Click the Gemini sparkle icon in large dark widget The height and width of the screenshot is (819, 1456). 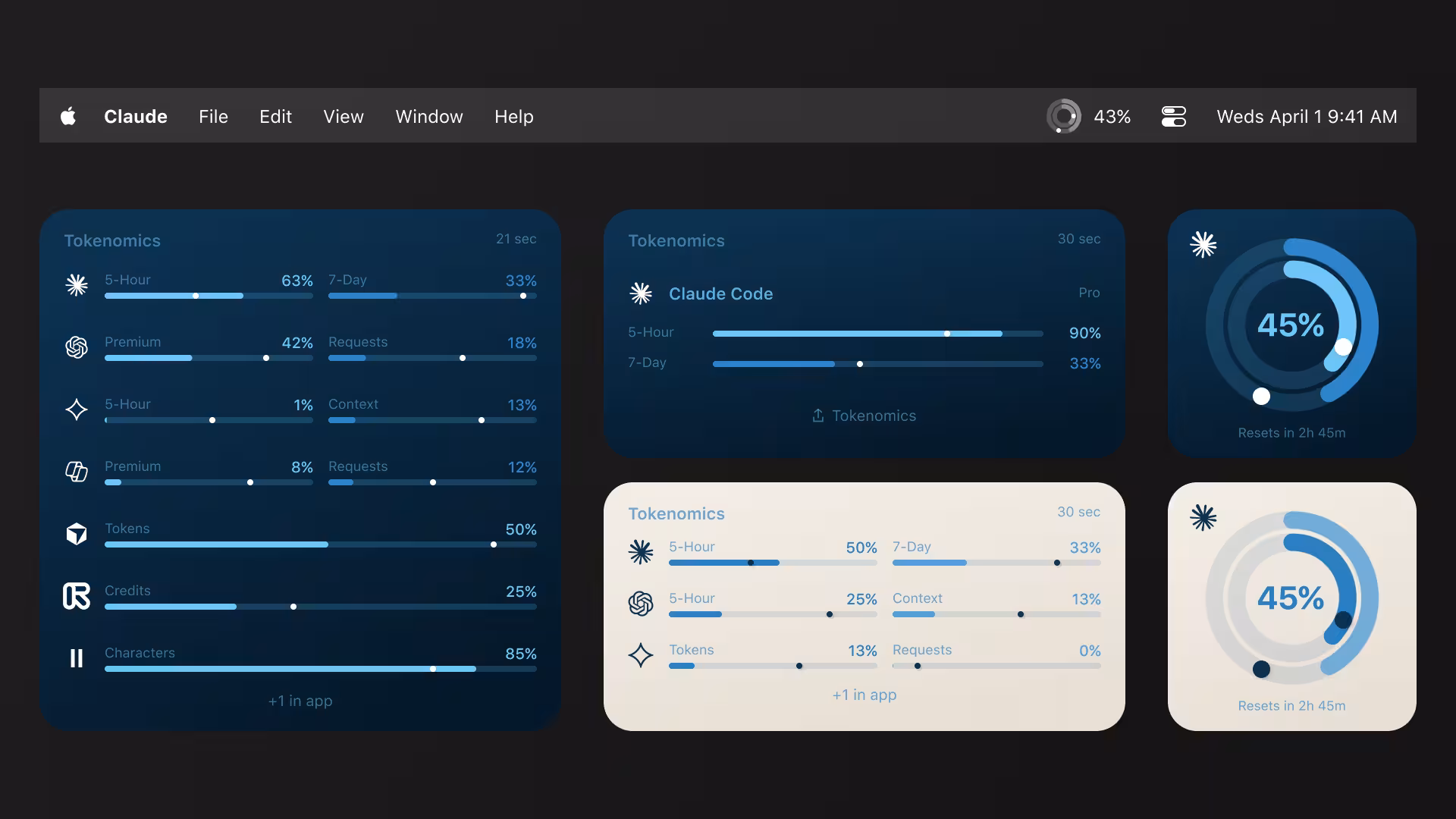(x=77, y=409)
